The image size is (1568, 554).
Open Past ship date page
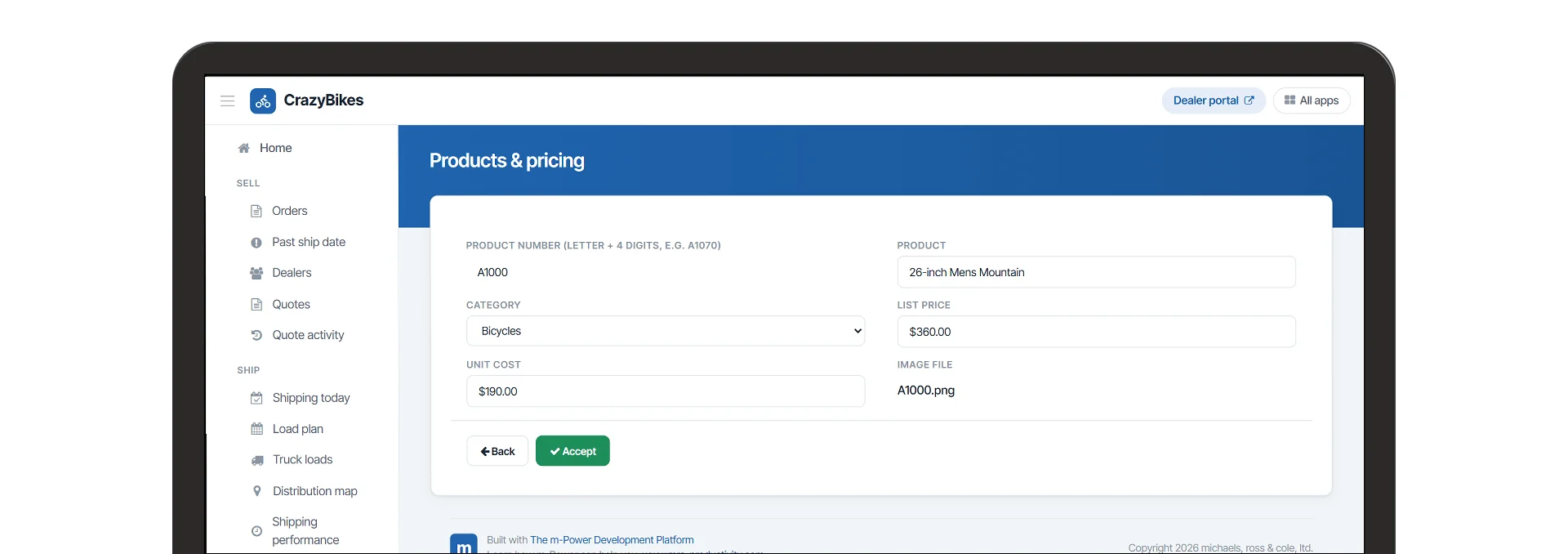(309, 242)
